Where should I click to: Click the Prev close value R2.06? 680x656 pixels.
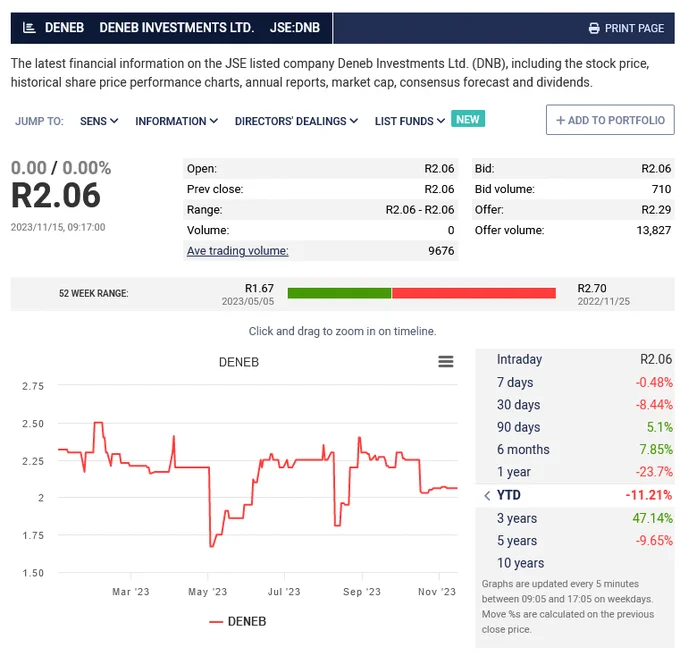coord(439,189)
